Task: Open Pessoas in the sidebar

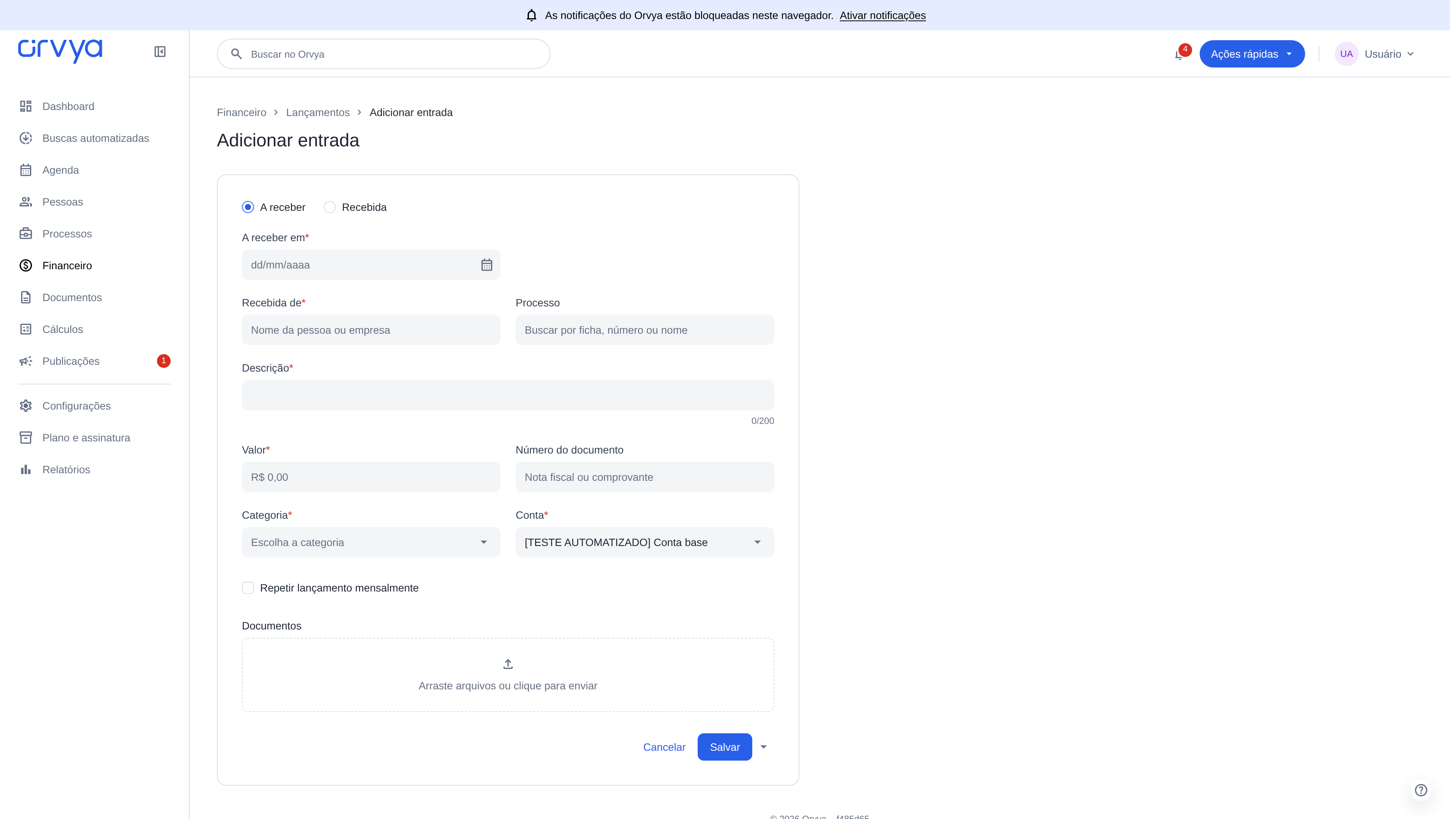Action: (x=94, y=202)
